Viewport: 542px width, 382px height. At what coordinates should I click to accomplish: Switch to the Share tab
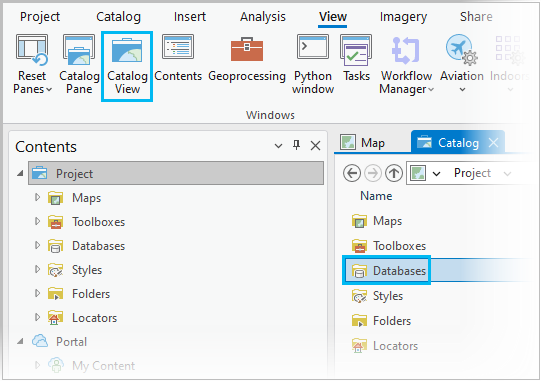476,17
